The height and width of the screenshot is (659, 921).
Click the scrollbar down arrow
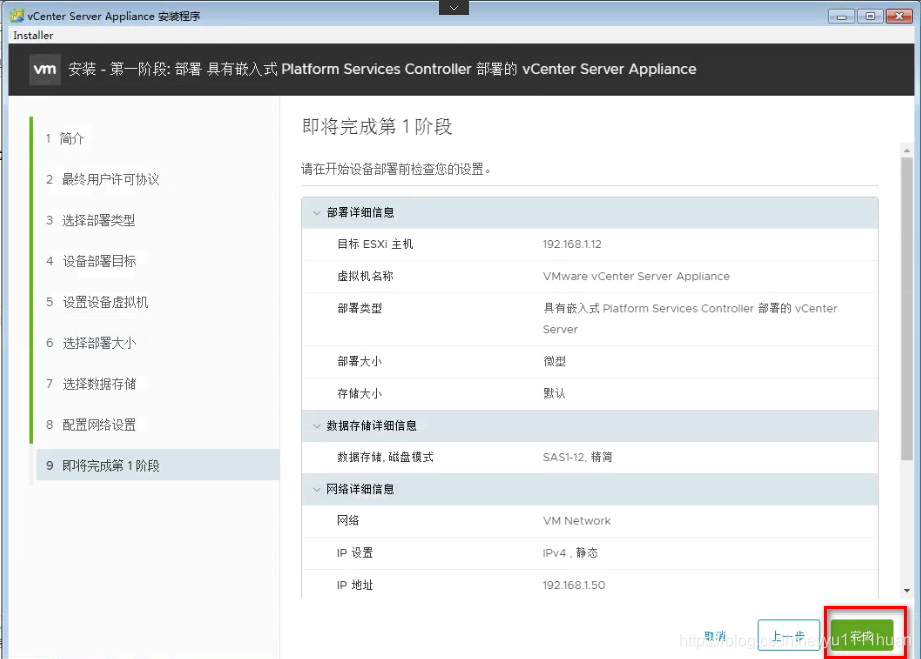(x=907, y=590)
